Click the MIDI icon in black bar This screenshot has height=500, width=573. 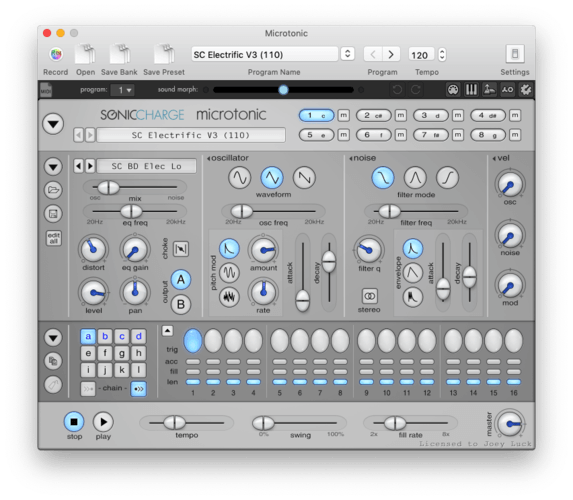46,90
